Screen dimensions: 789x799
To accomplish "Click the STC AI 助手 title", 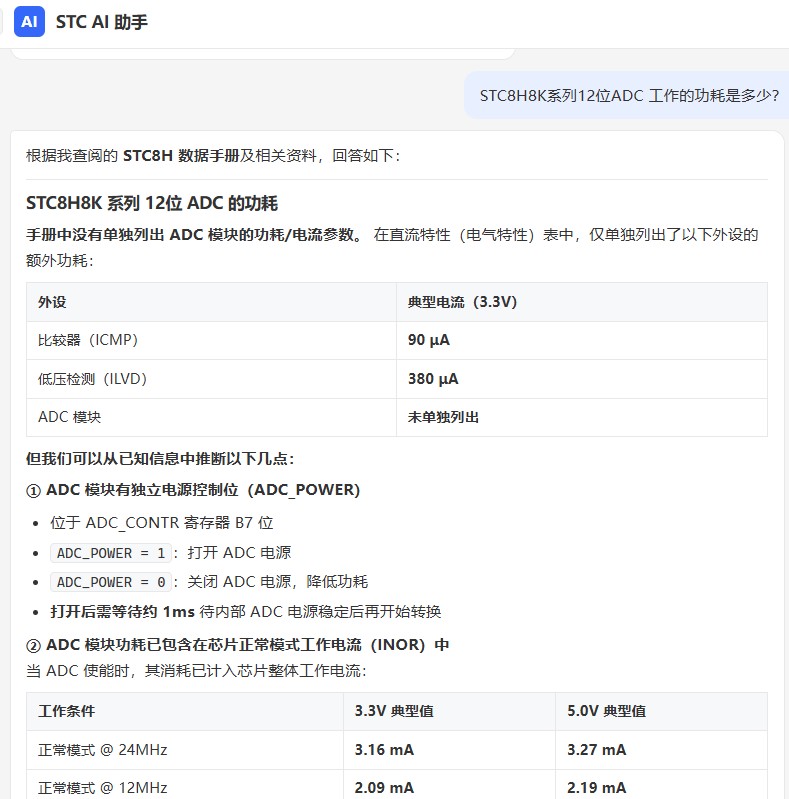I will [x=101, y=22].
